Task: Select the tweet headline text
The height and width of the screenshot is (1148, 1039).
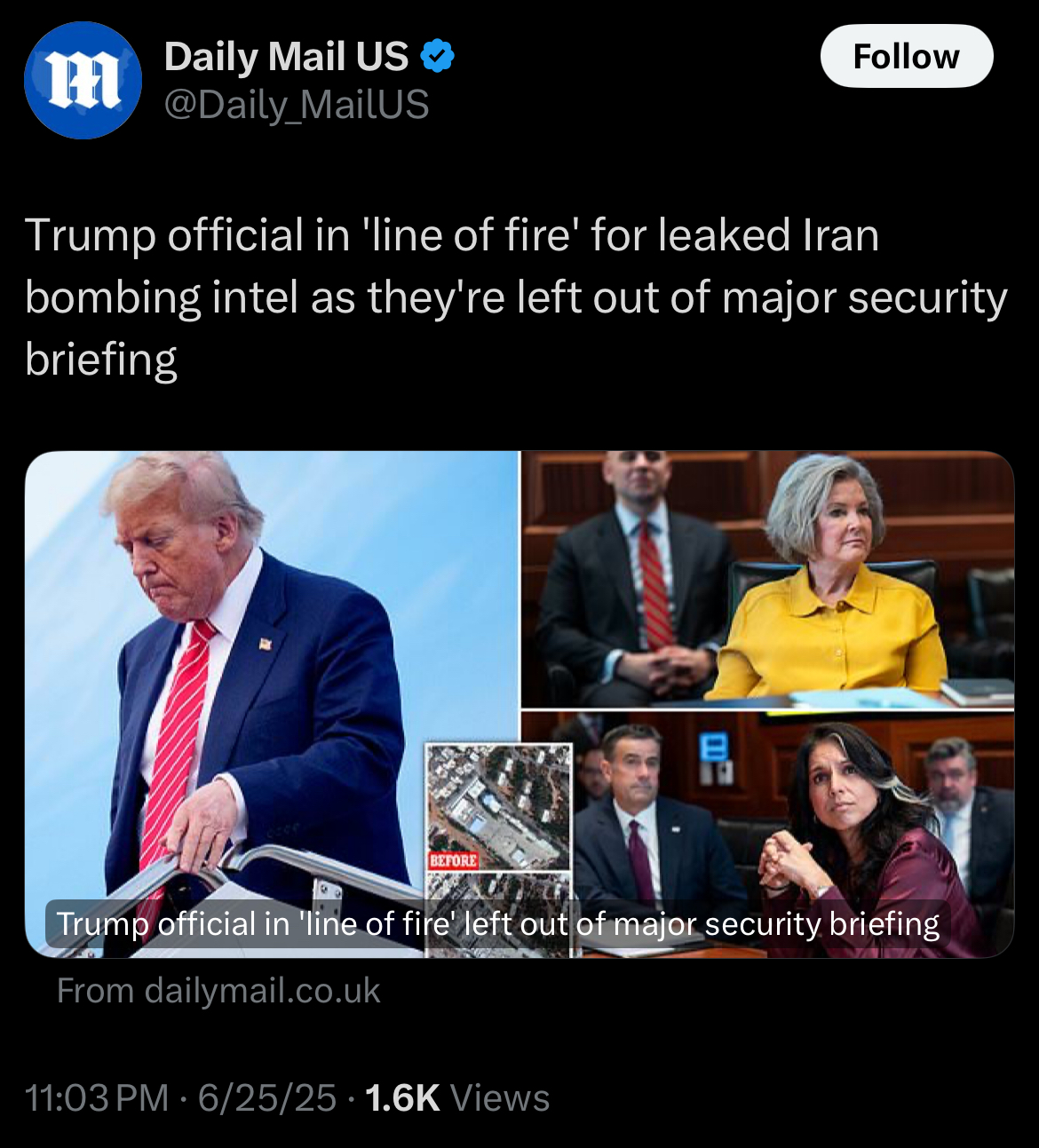Action: pos(516,297)
